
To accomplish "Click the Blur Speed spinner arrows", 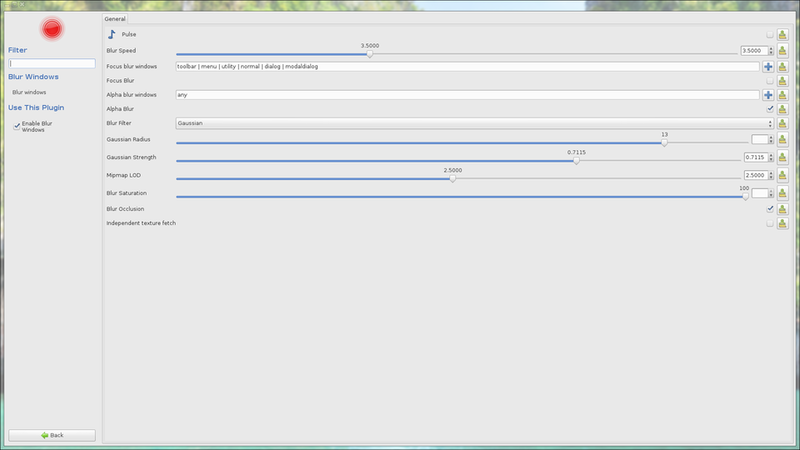I will (771, 51).
